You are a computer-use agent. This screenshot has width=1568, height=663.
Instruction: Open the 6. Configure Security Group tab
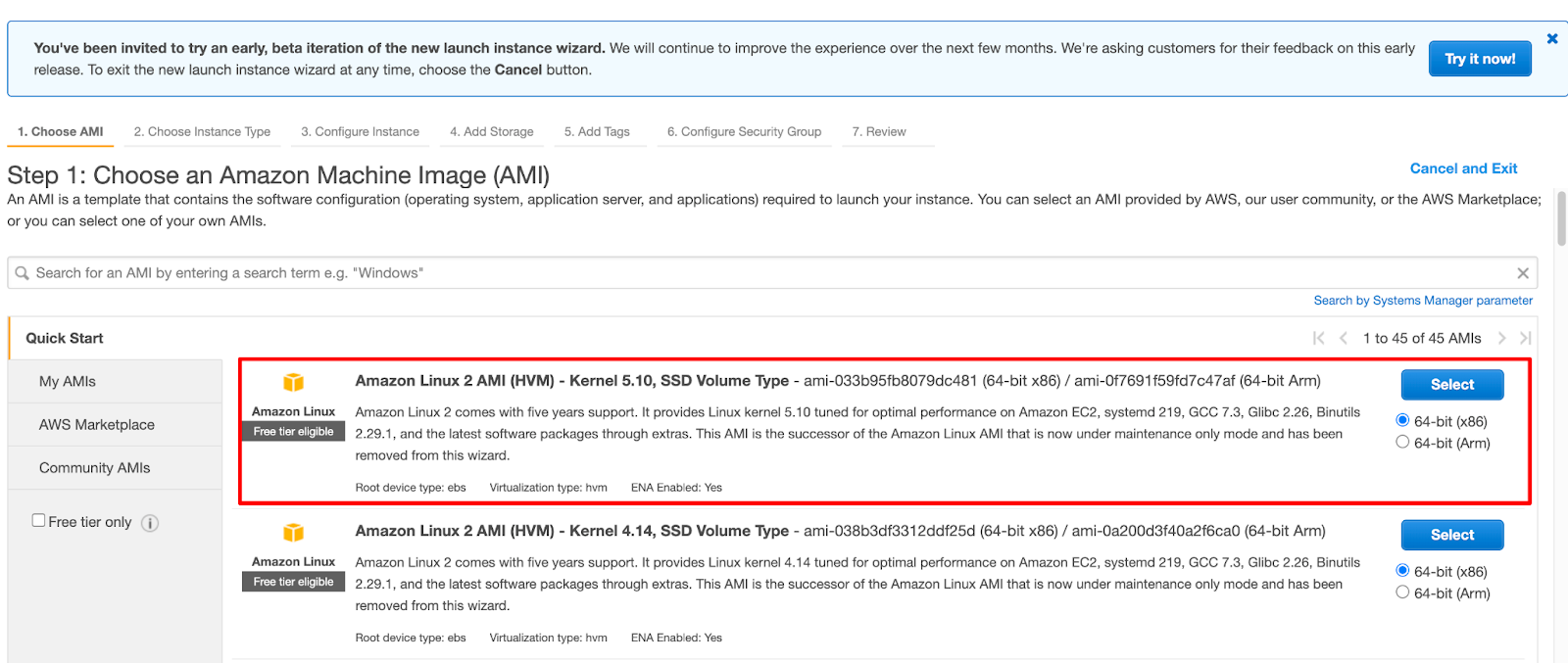pyautogui.click(x=745, y=132)
